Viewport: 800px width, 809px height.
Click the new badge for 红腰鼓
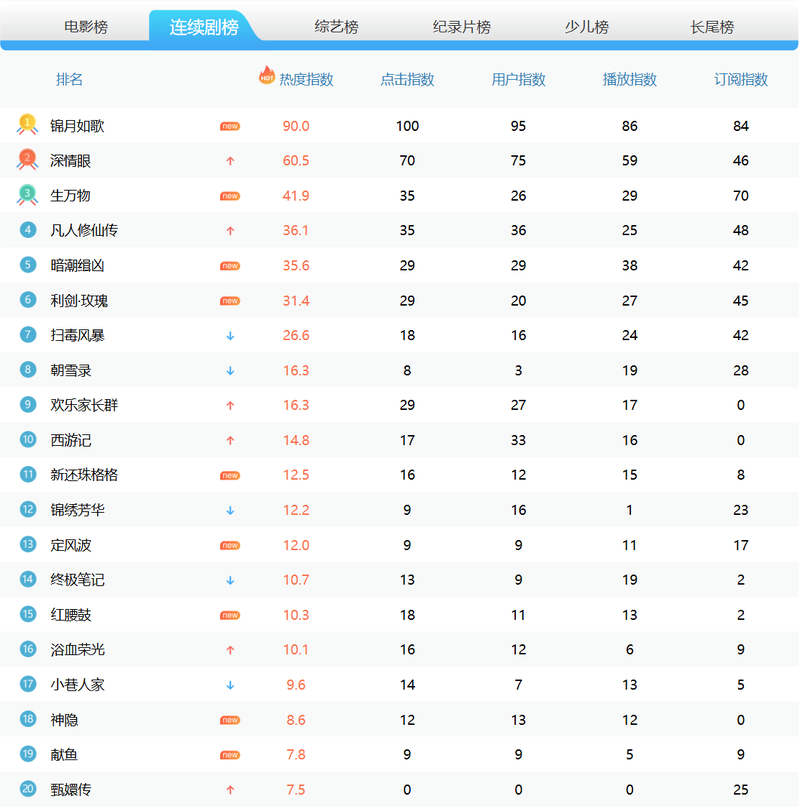pyautogui.click(x=230, y=616)
